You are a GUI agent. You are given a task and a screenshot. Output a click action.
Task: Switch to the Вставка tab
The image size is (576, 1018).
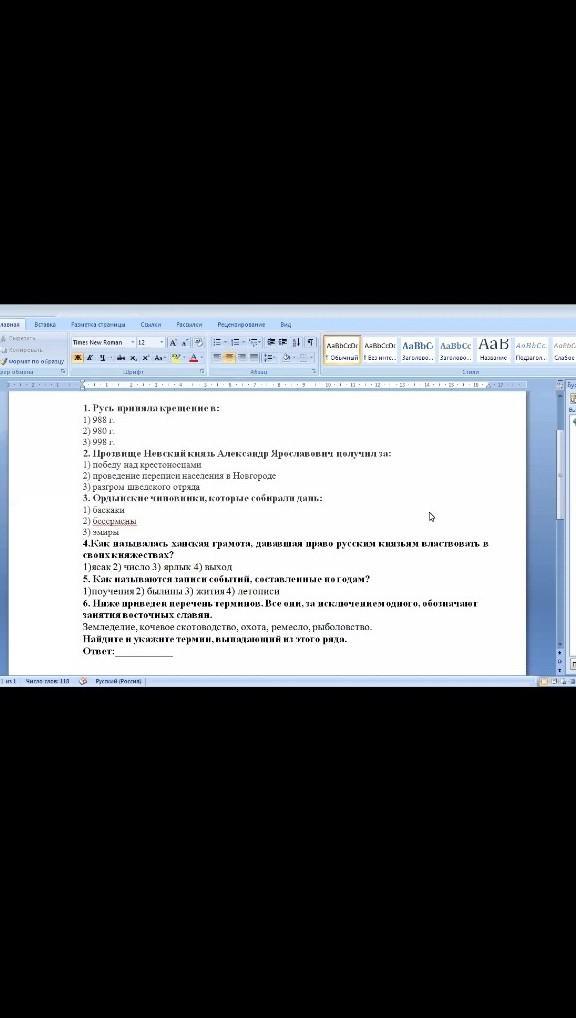[45, 324]
